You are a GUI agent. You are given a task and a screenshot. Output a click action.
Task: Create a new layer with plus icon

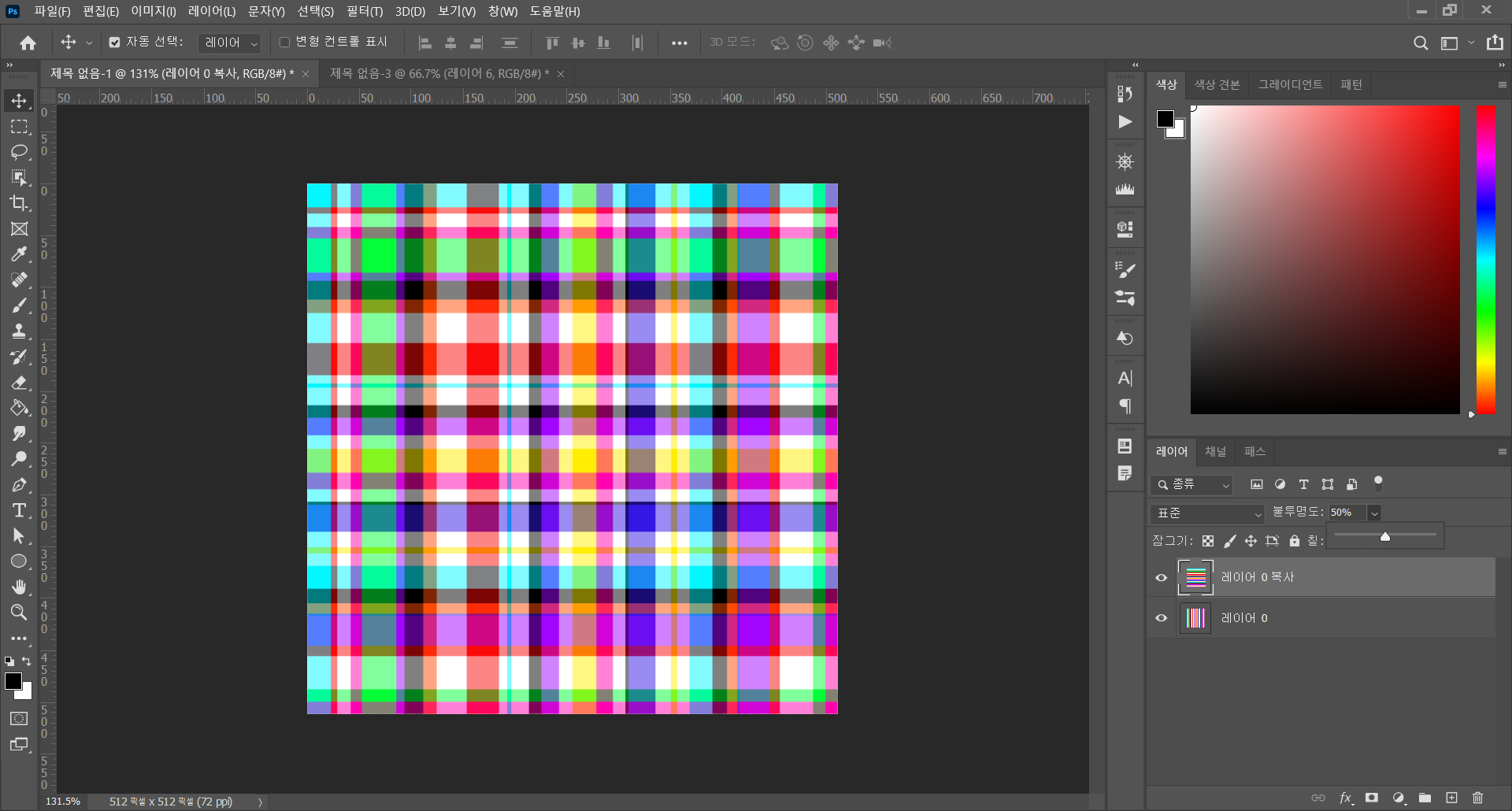[1451, 798]
